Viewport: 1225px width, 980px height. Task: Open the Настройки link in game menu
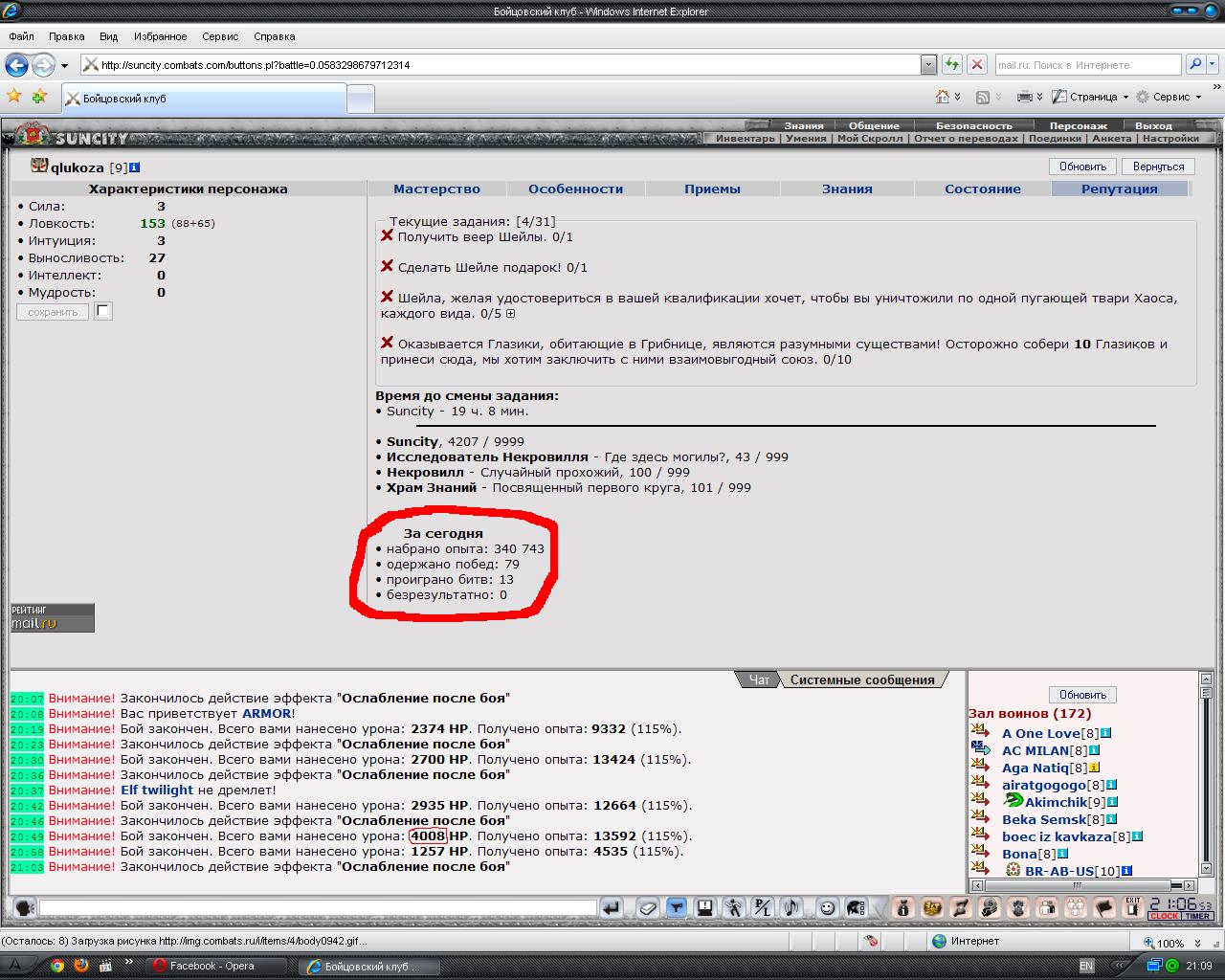(1170, 138)
